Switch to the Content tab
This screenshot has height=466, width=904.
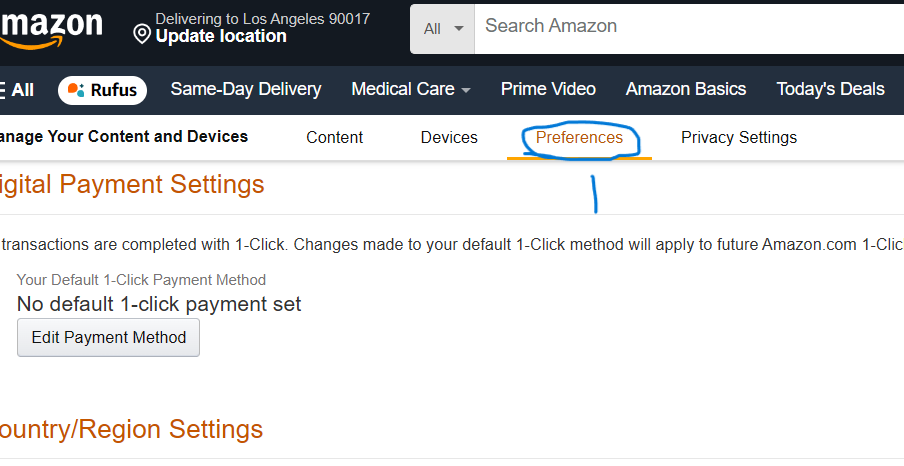tap(335, 138)
